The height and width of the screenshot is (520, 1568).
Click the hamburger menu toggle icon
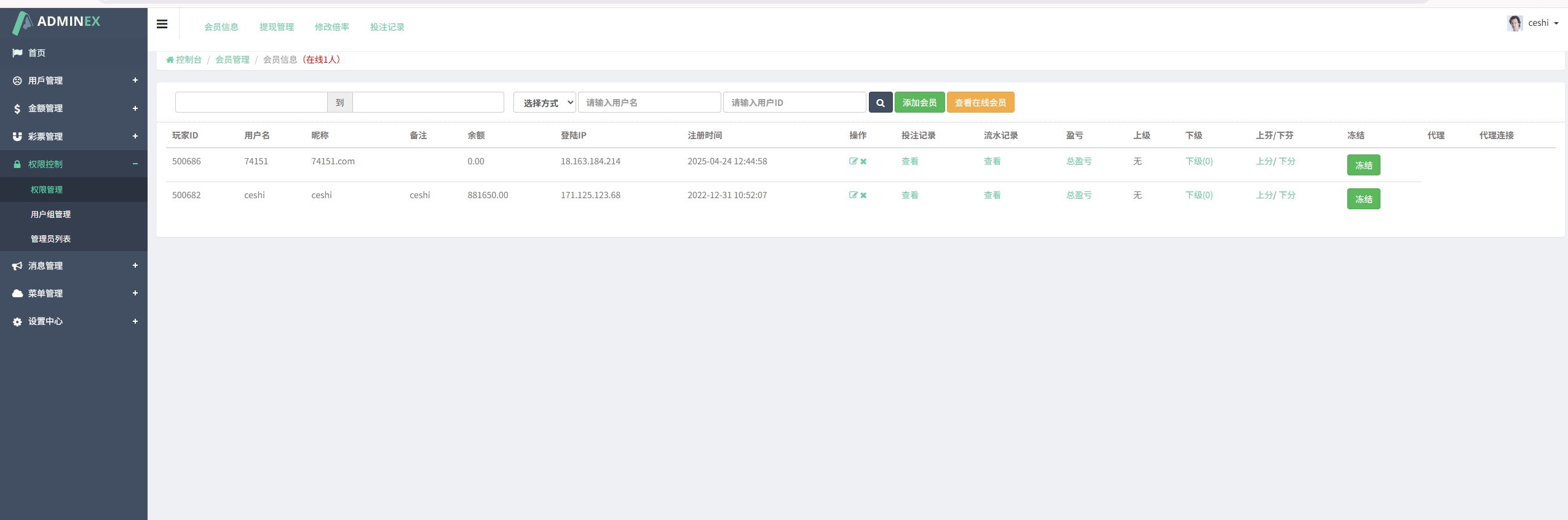(162, 24)
